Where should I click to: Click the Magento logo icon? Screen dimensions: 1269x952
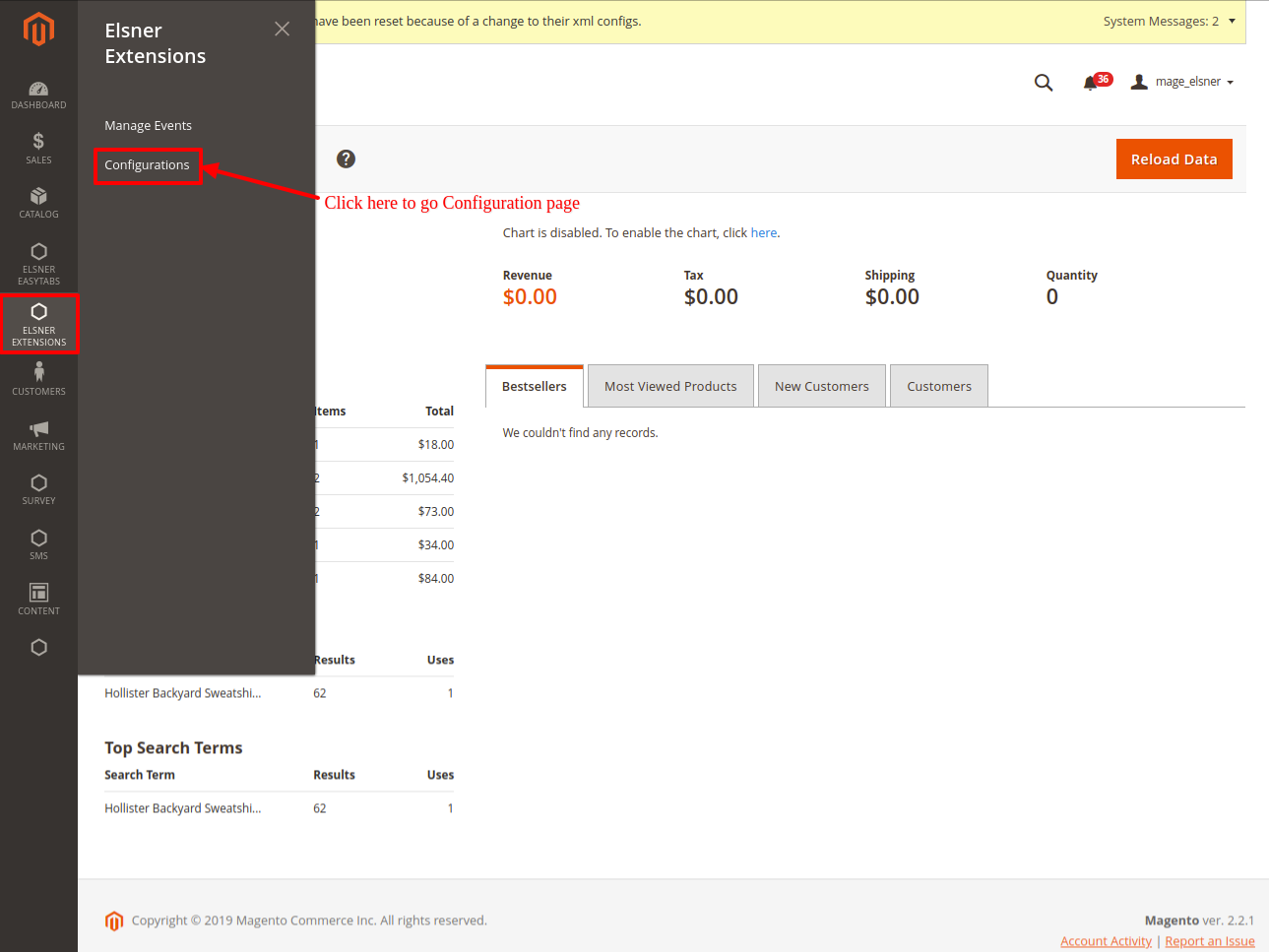38,30
